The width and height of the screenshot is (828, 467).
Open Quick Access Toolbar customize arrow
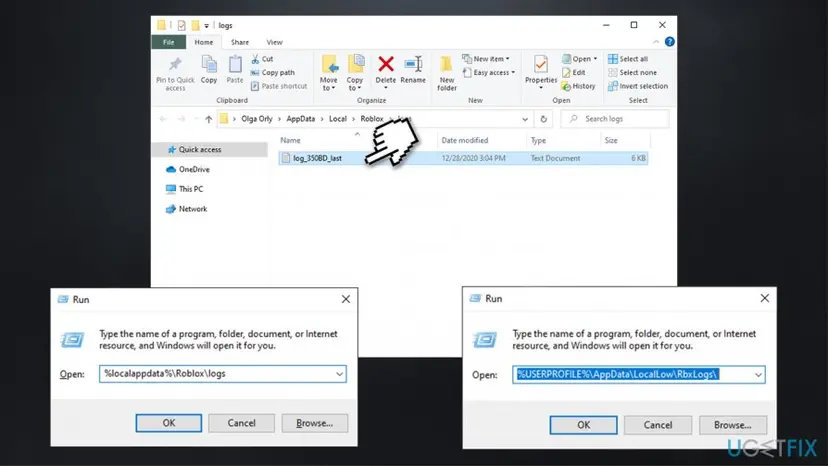pyautogui.click(x=206, y=26)
